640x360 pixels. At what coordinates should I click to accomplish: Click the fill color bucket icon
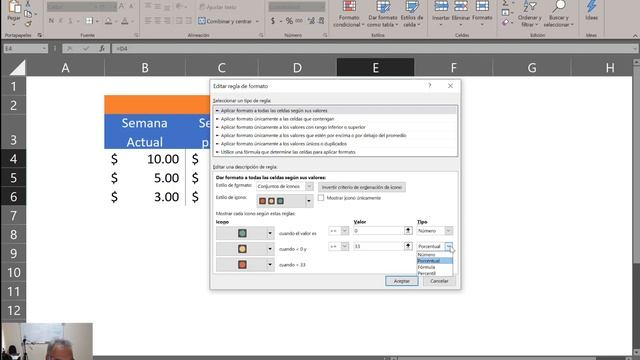click(x=108, y=21)
